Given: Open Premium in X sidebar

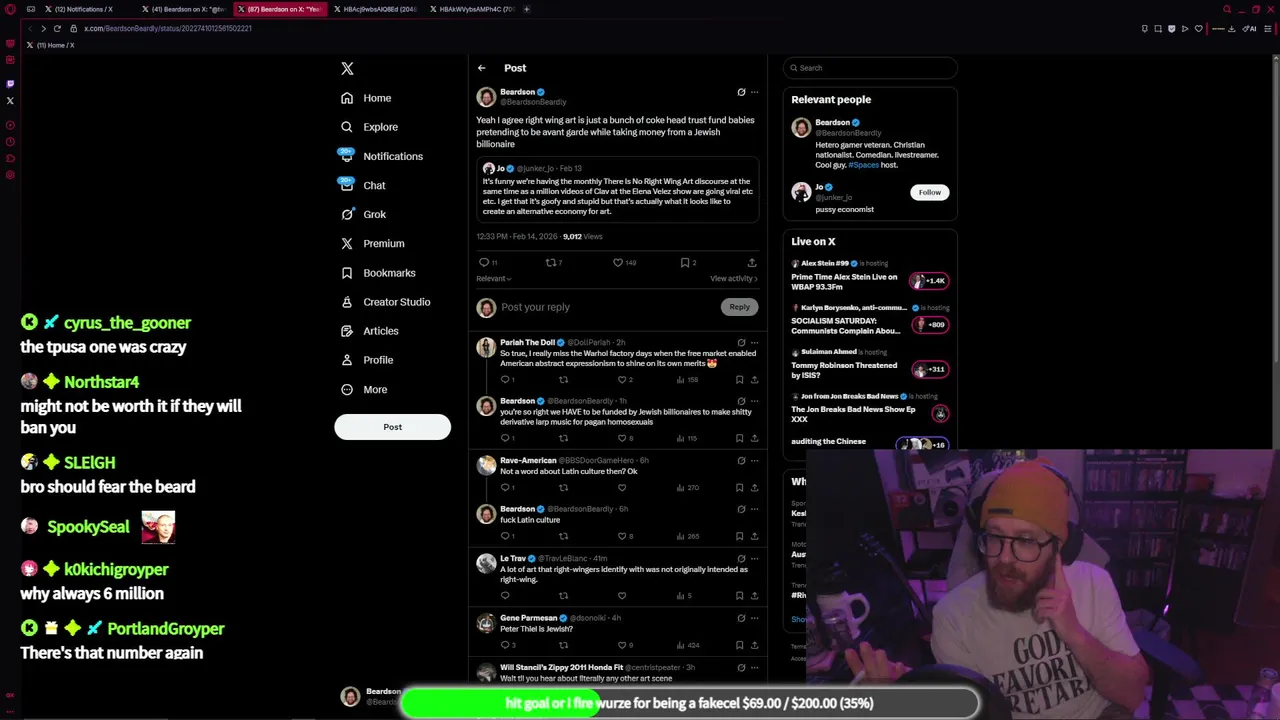Looking at the screenshot, I should [x=372, y=243].
